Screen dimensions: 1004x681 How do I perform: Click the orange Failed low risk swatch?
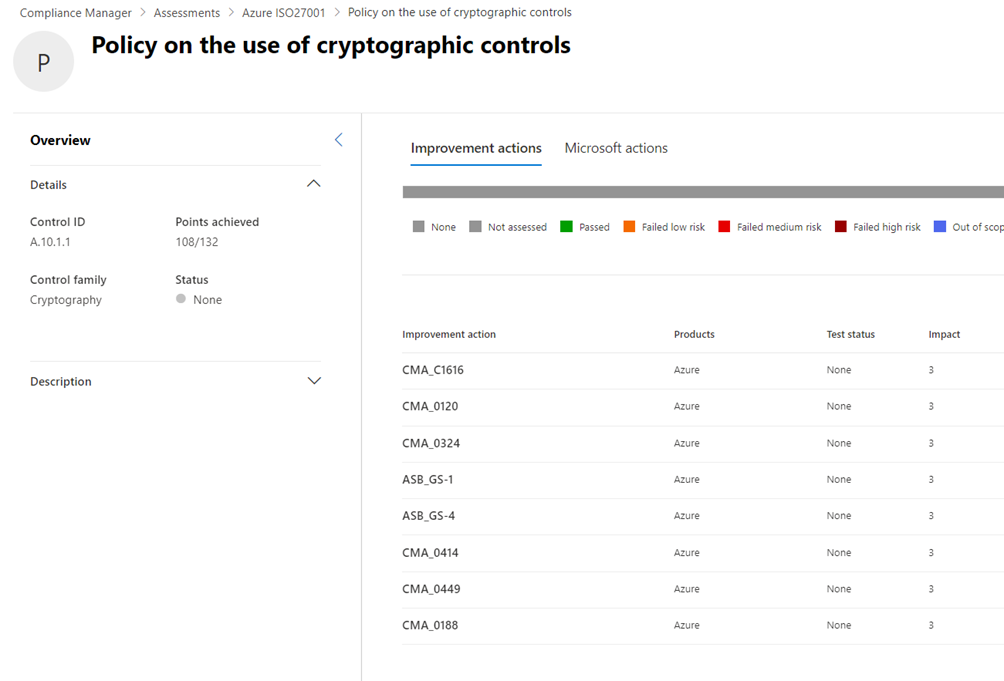tap(629, 227)
